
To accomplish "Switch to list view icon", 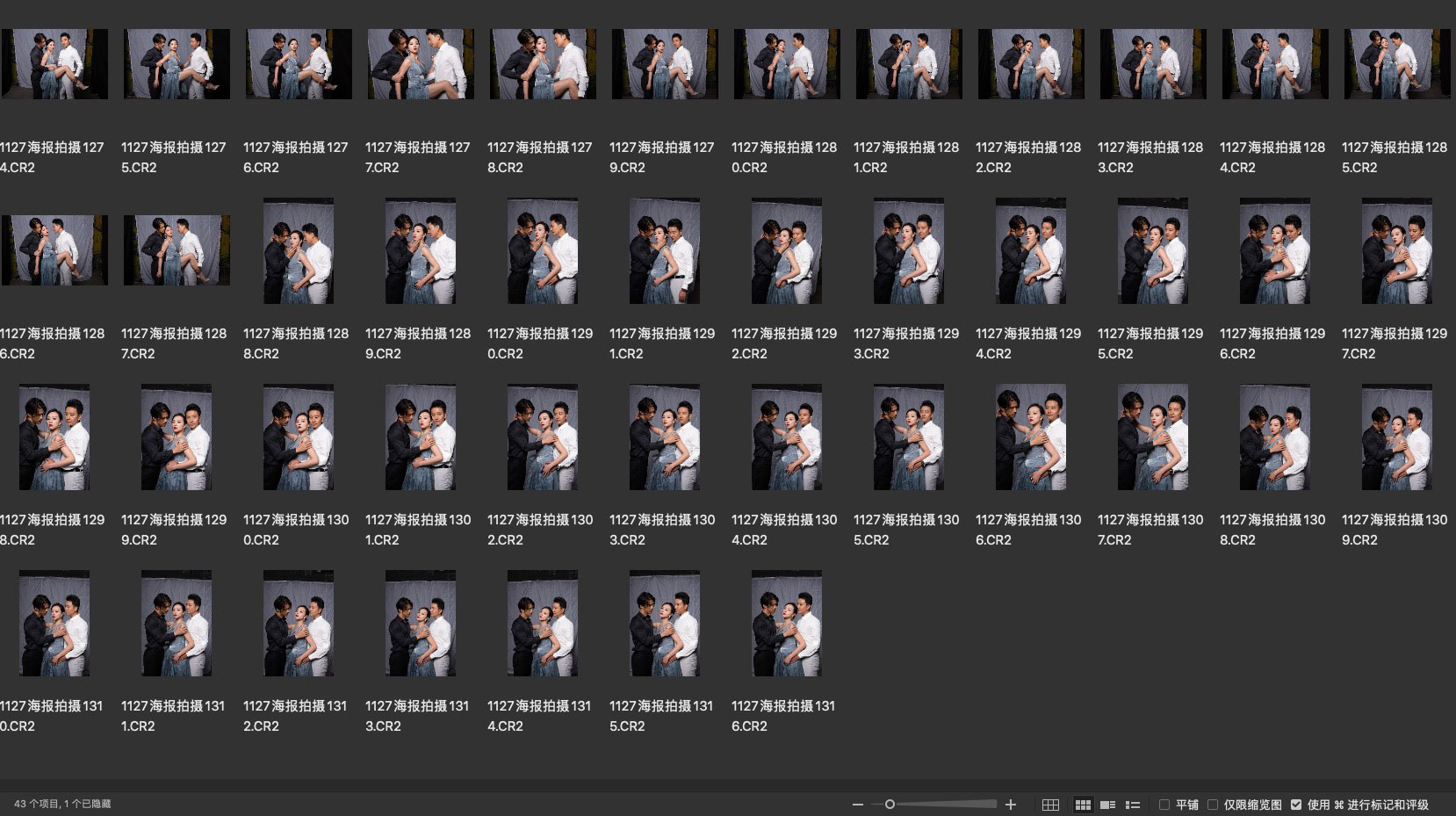I will tap(1133, 805).
